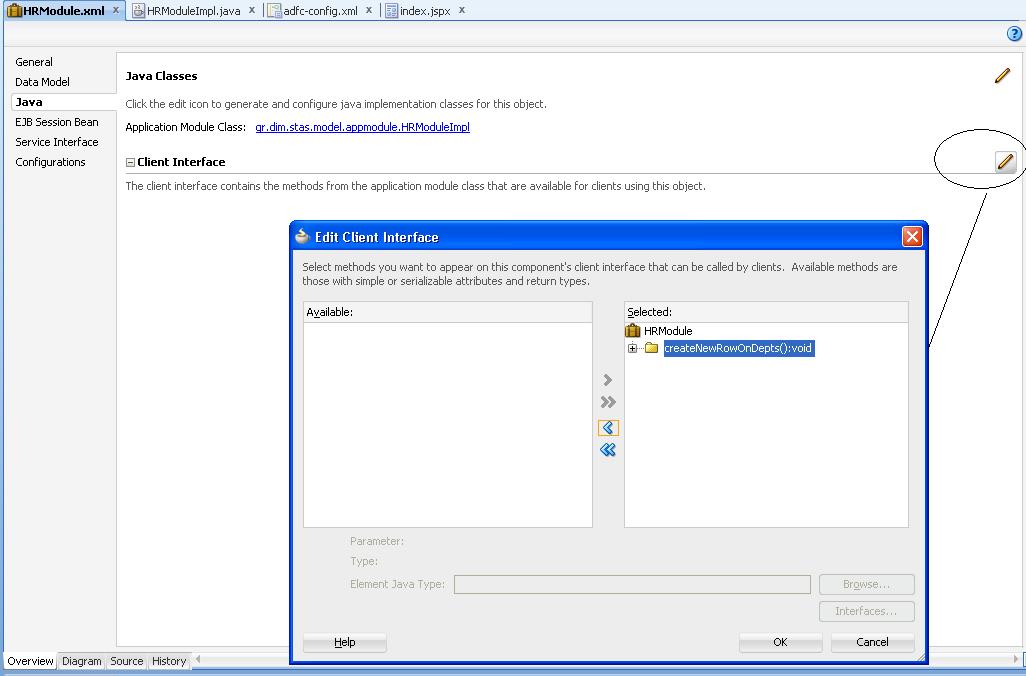Click the double-right shuttle arrow
Screen dimensions: 1026x676
608,402
